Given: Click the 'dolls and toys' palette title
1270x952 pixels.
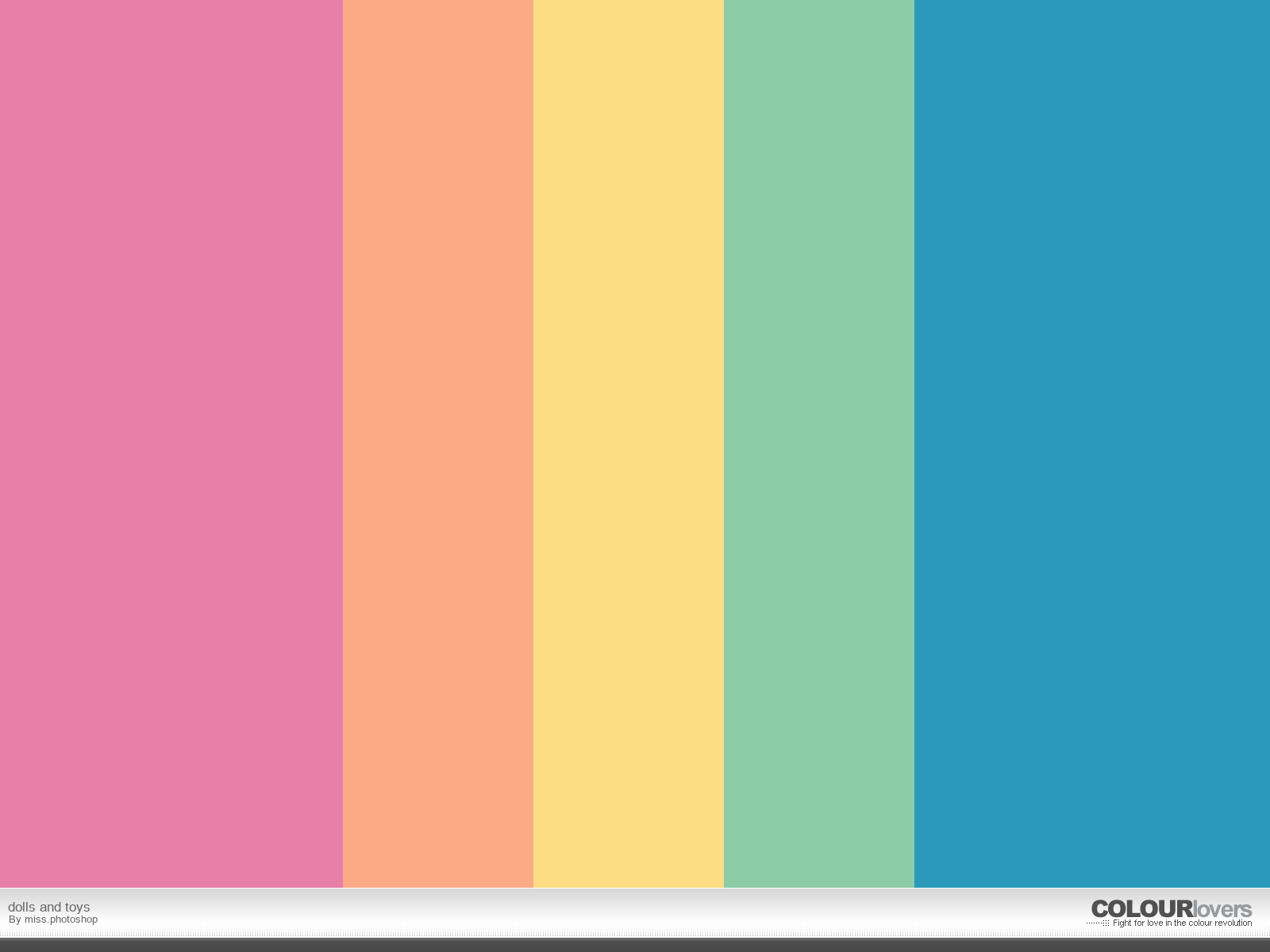Looking at the screenshot, I should pos(49,907).
